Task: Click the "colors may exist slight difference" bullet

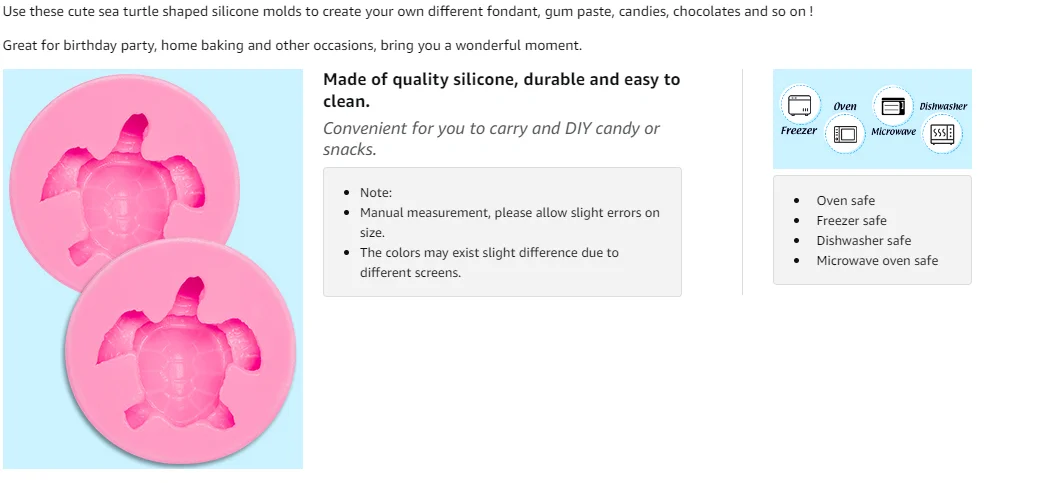Action: [x=489, y=253]
